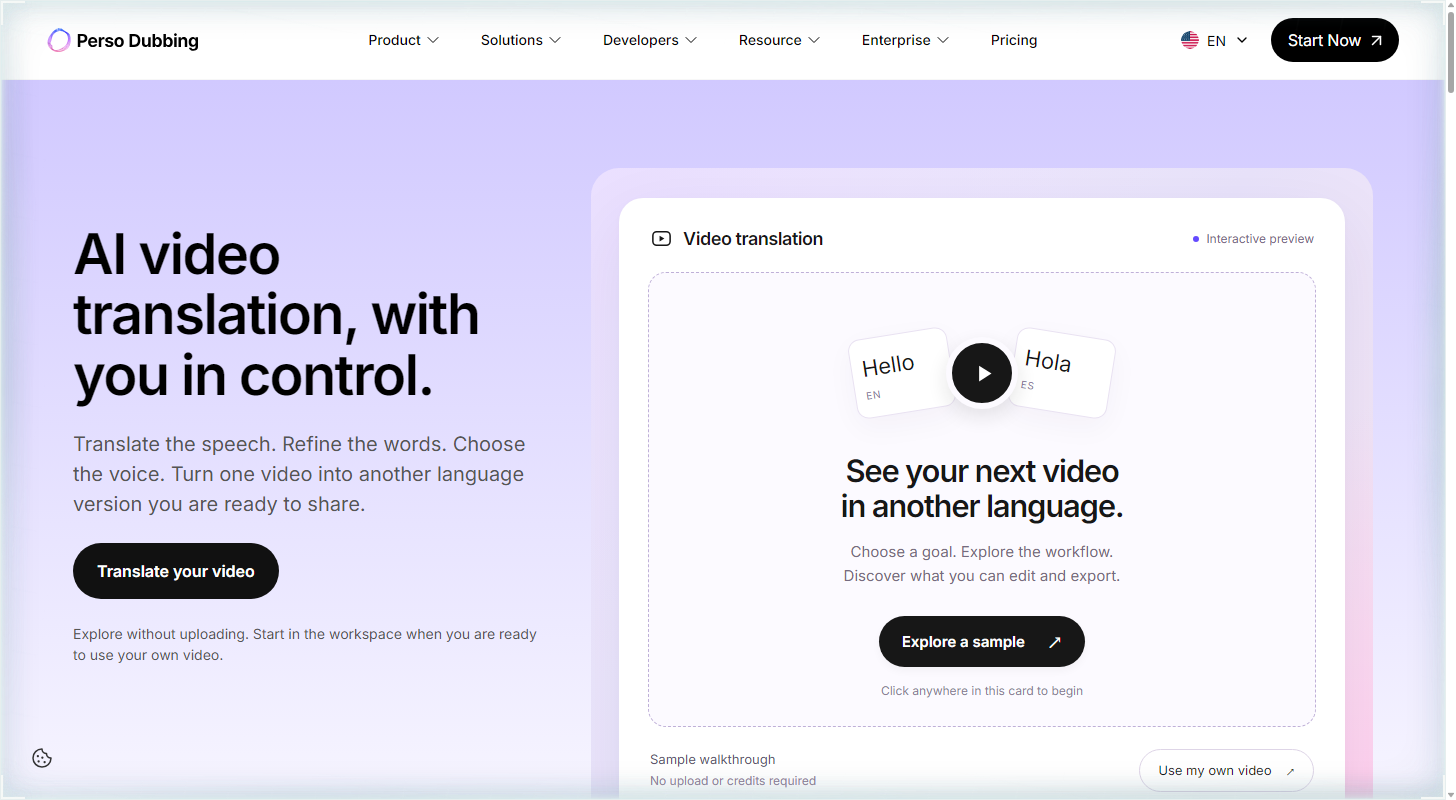Open the EN language selector dropdown
1456x800 pixels.
(1215, 41)
